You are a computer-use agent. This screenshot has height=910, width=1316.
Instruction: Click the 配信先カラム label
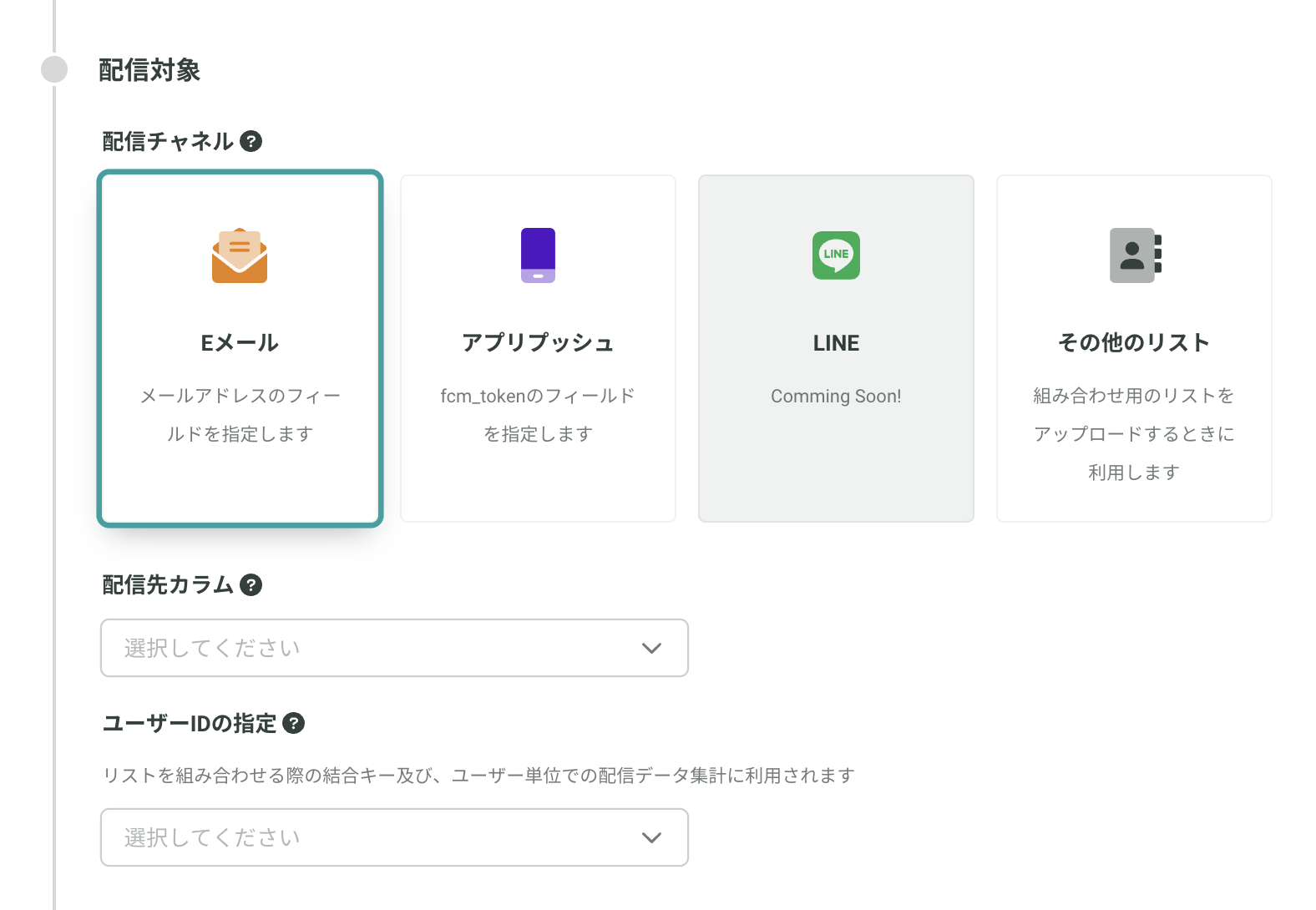[x=168, y=584]
